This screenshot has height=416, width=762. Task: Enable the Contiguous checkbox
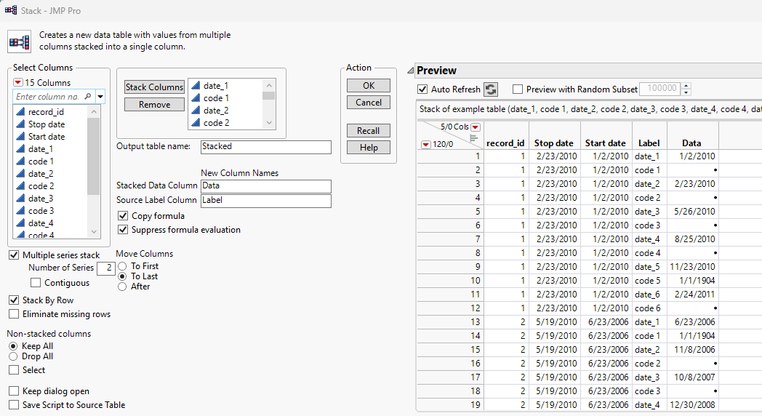pos(35,283)
